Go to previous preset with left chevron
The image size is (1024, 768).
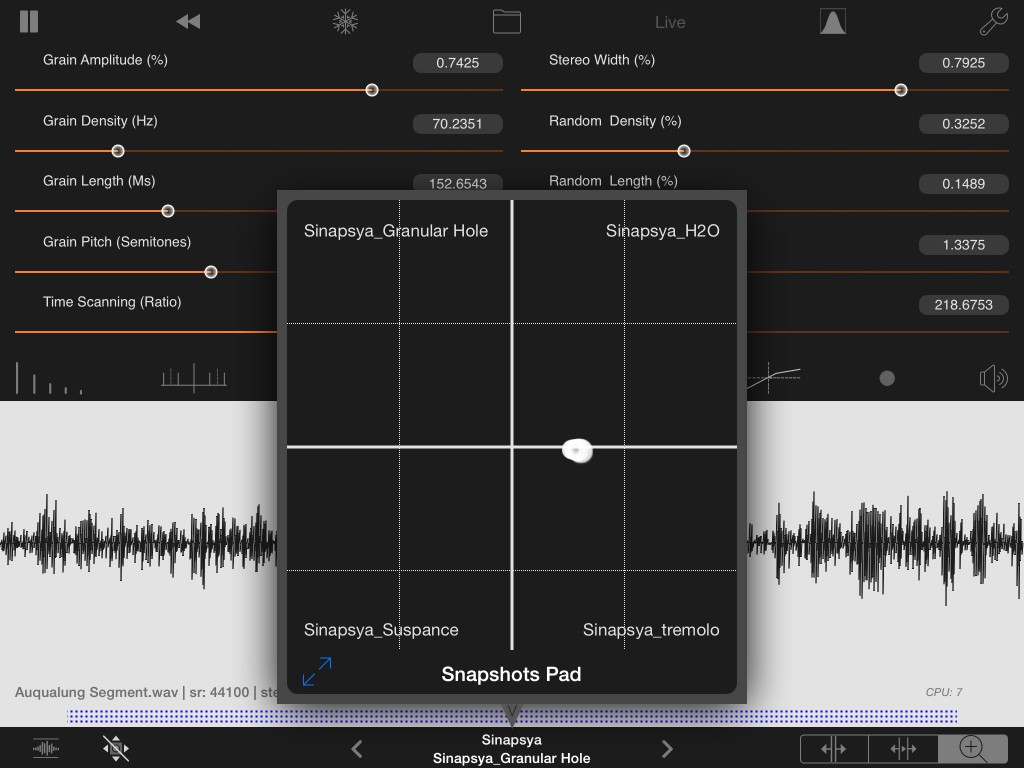pos(357,748)
